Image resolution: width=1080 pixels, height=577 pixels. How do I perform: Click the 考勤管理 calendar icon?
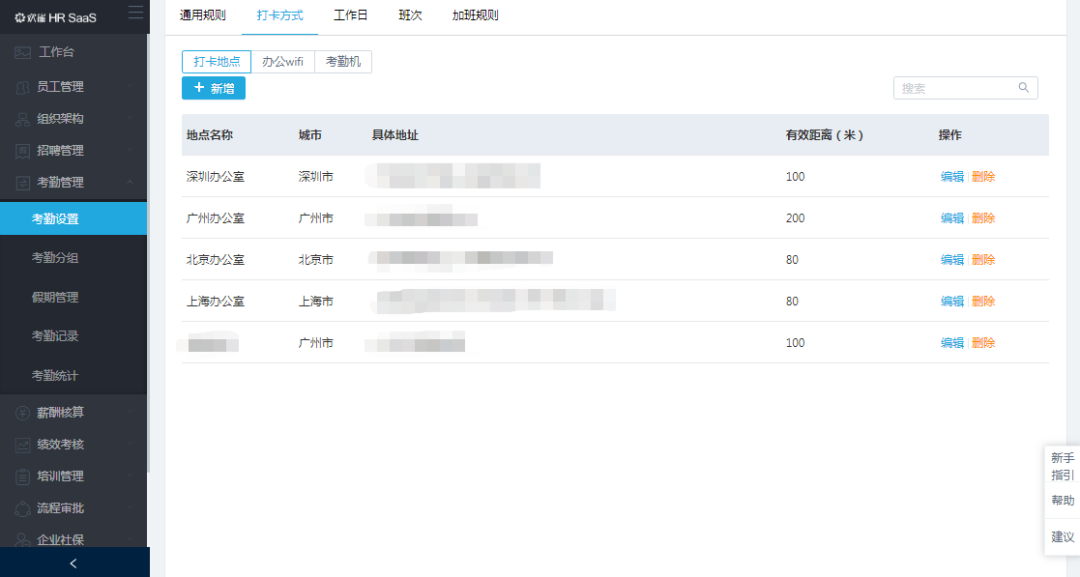(22, 182)
